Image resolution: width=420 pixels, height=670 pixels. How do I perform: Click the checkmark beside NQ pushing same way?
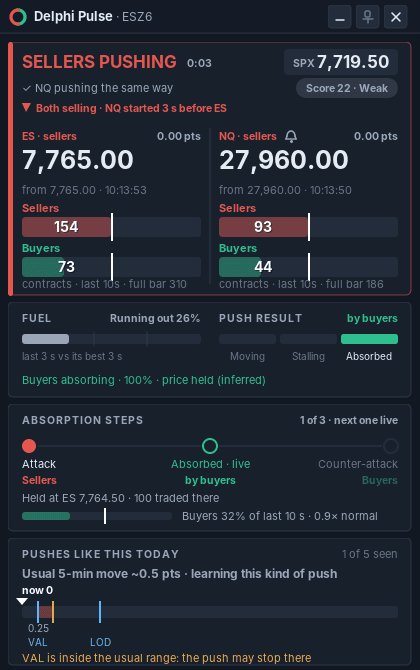pos(26,88)
